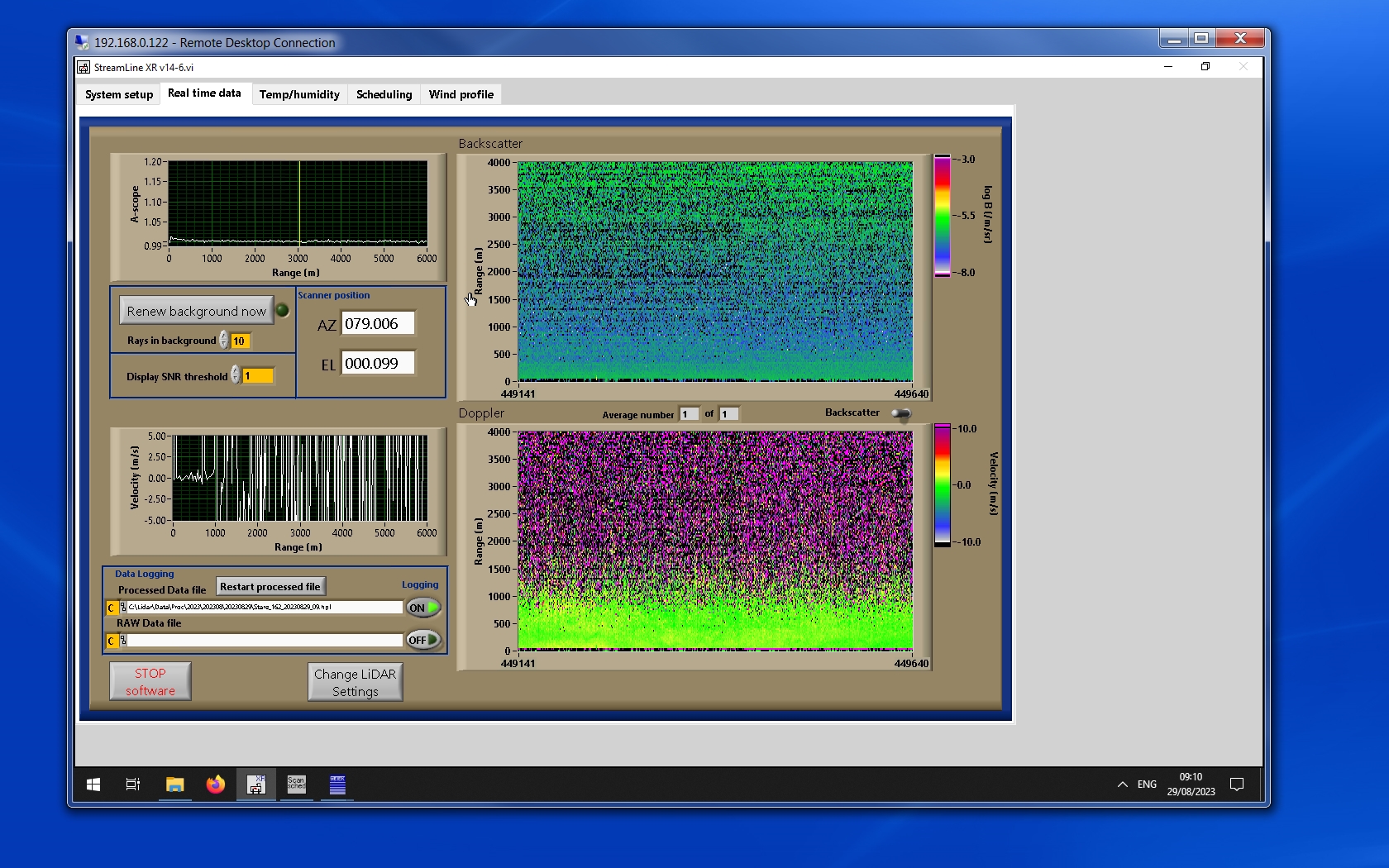Flip the Backscatter toggle switch
Screen dimensions: 1389x868
[x=901, y=413]
